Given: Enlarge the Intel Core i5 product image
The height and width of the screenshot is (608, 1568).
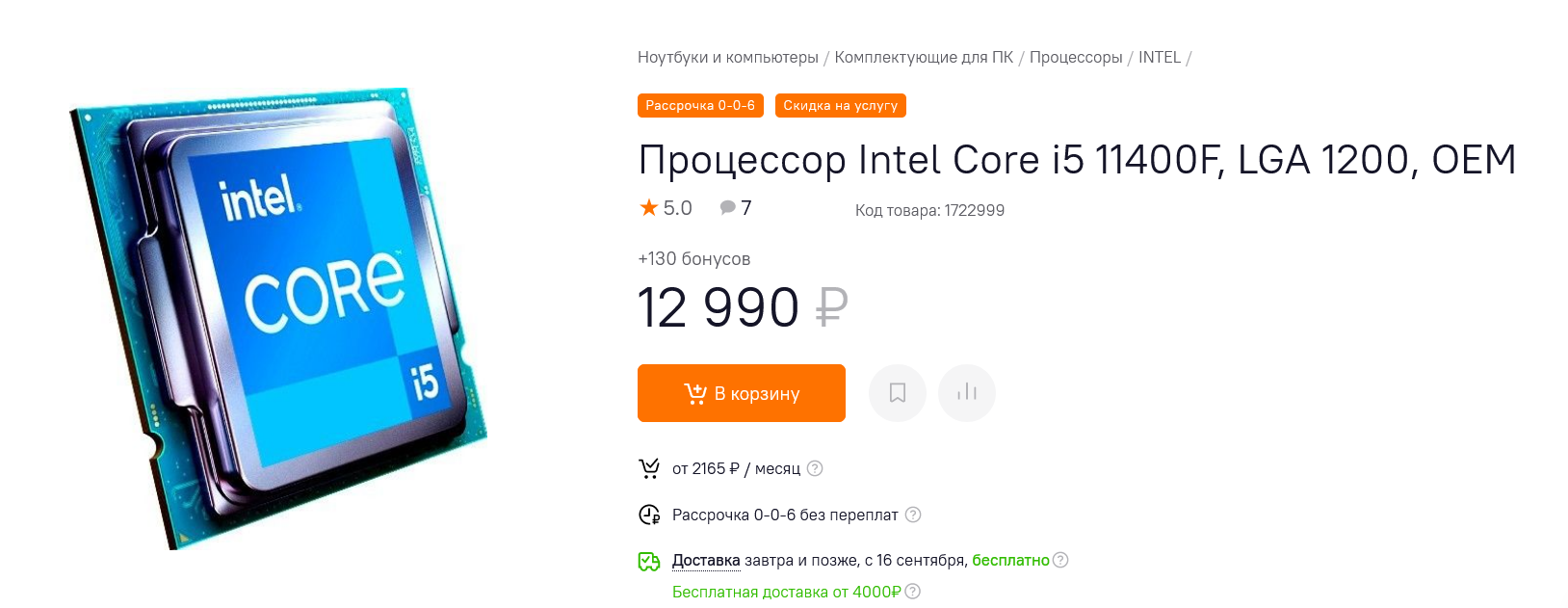Looking at the screenshot, I should tap(279, 318).
